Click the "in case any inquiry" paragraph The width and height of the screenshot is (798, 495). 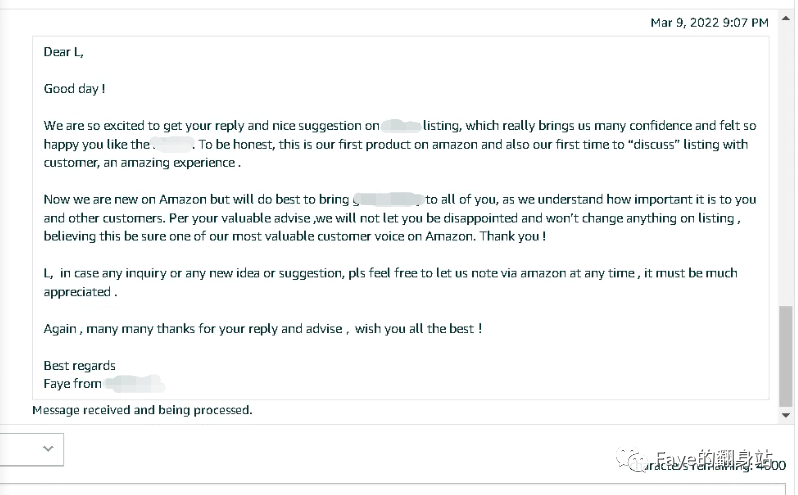pos(390,282)
